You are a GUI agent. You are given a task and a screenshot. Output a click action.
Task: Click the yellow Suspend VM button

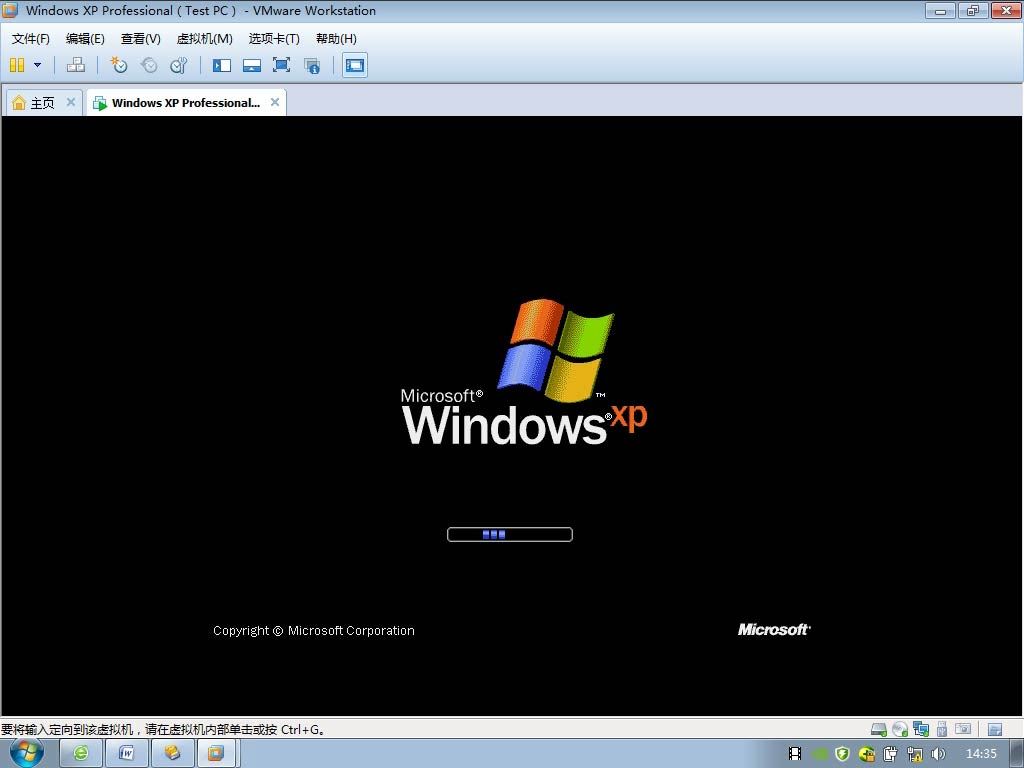pyautogui.click(x=17, y=65)
